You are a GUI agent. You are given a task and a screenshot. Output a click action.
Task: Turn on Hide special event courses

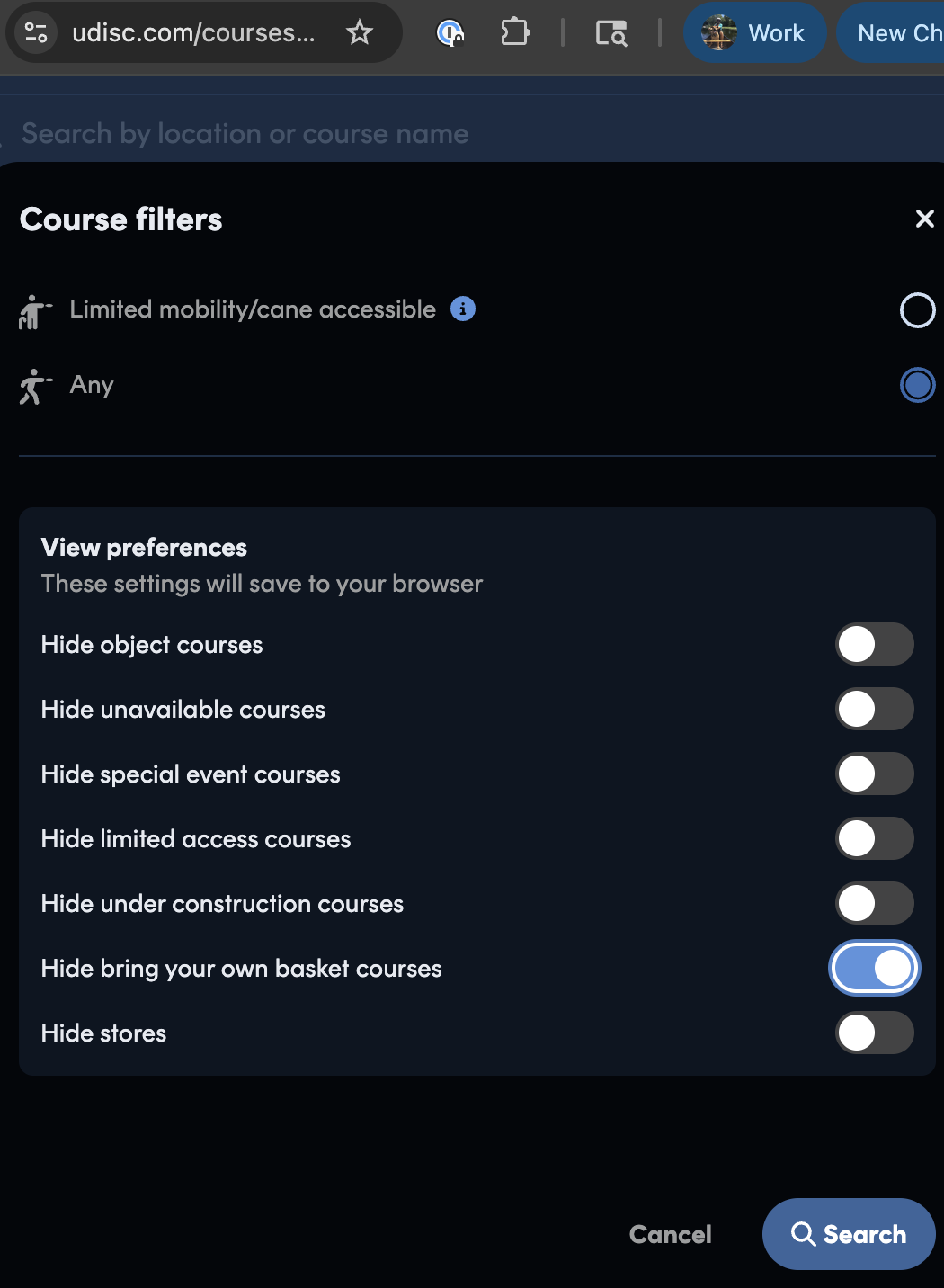874,774
